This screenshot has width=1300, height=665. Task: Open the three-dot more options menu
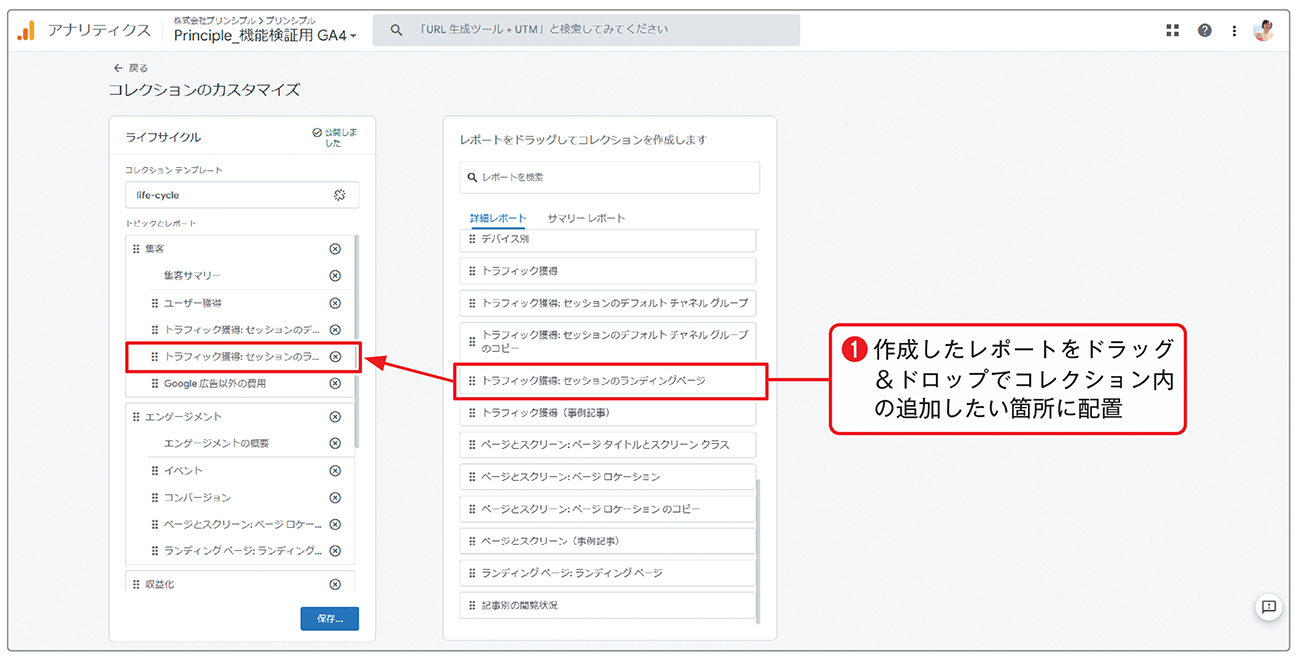(1236, 31)
